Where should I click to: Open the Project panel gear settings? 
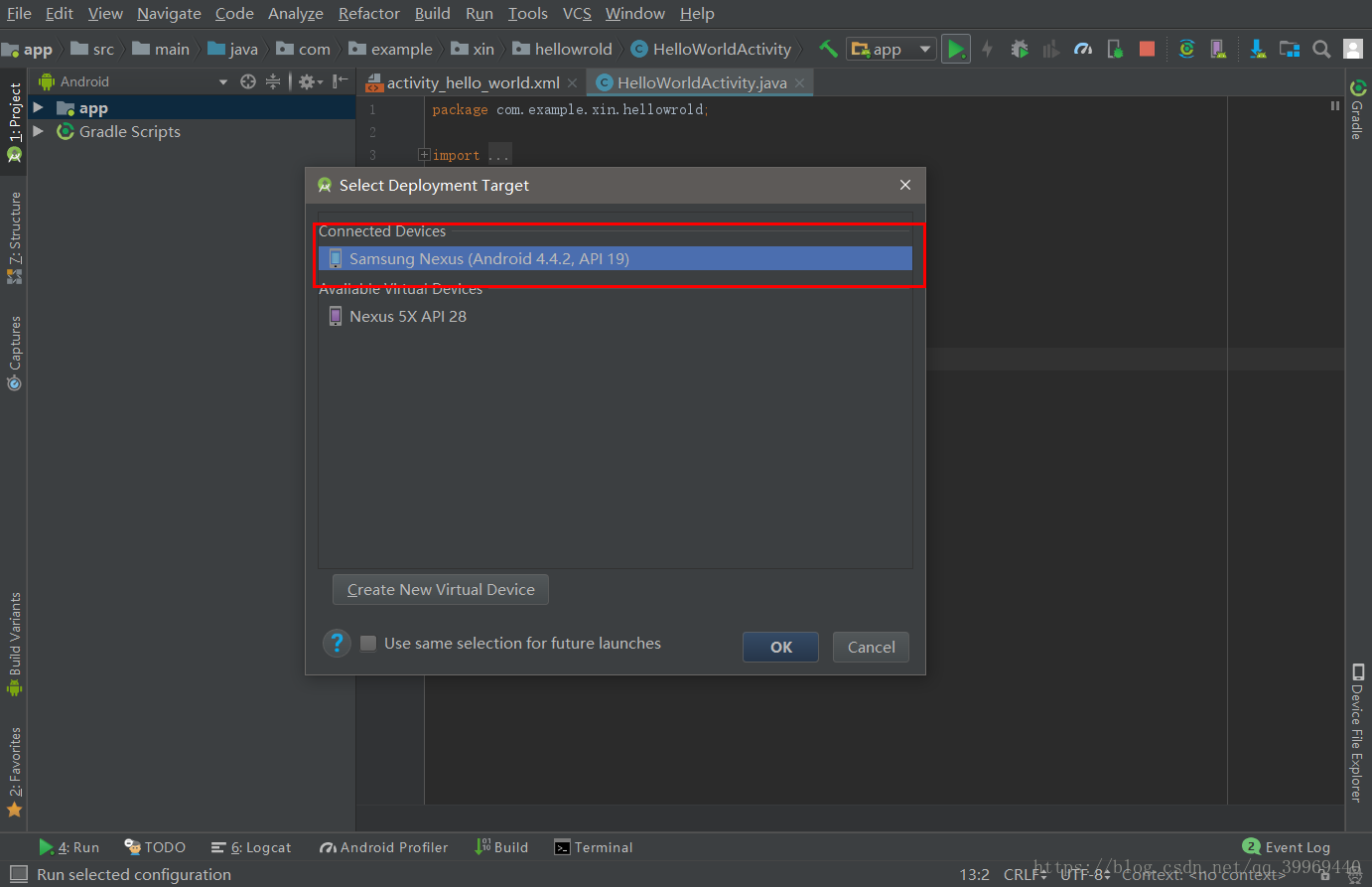click(x=310, y=81)
